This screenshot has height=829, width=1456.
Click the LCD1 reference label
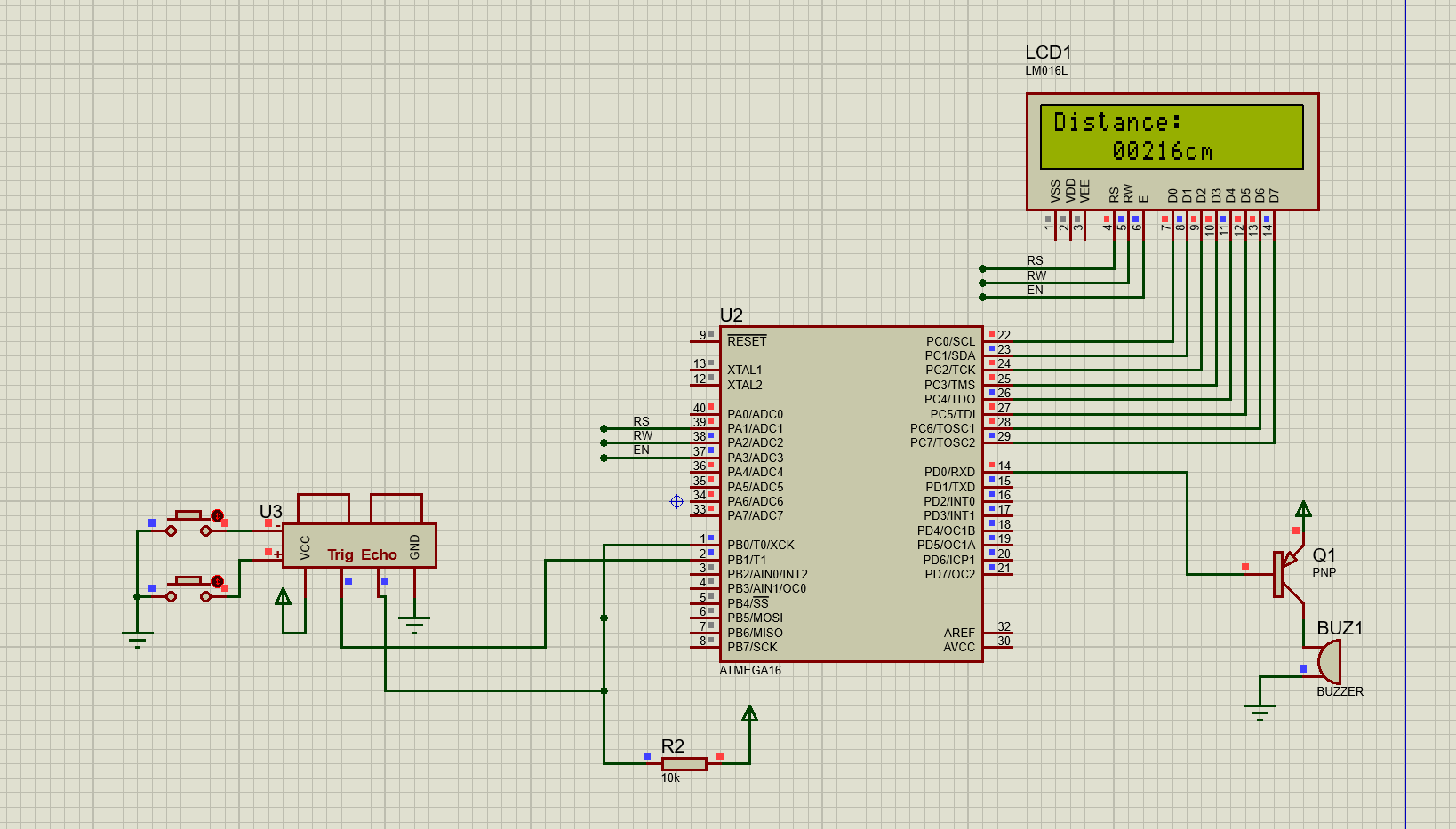[x=1048, y=52]
